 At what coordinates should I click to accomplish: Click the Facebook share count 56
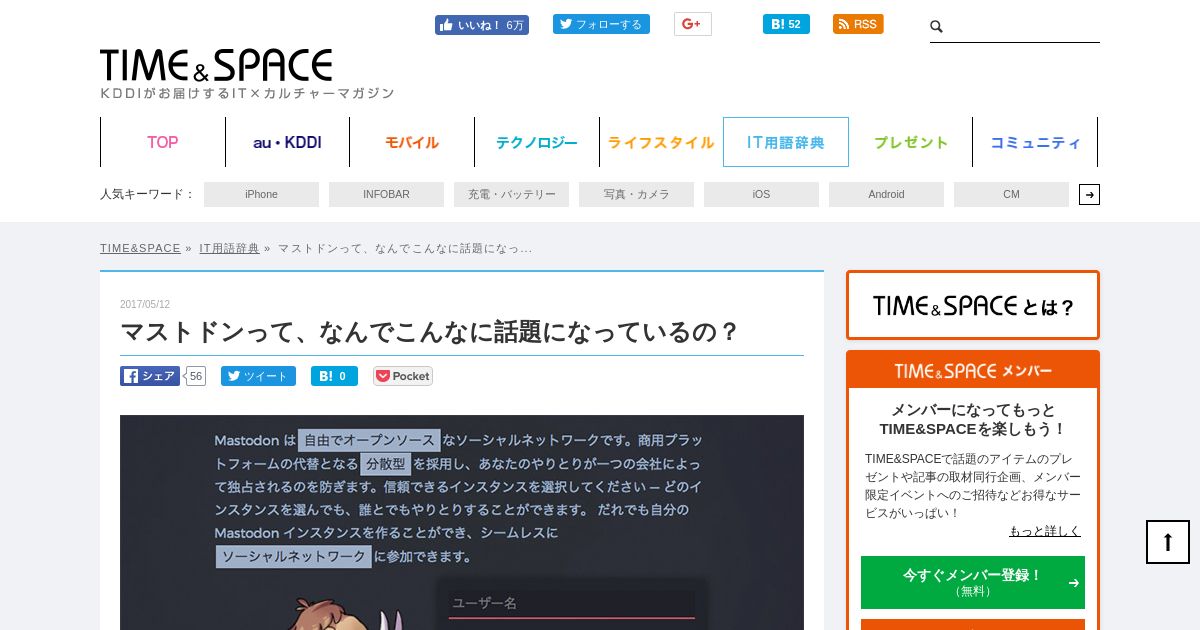point(196,376)
